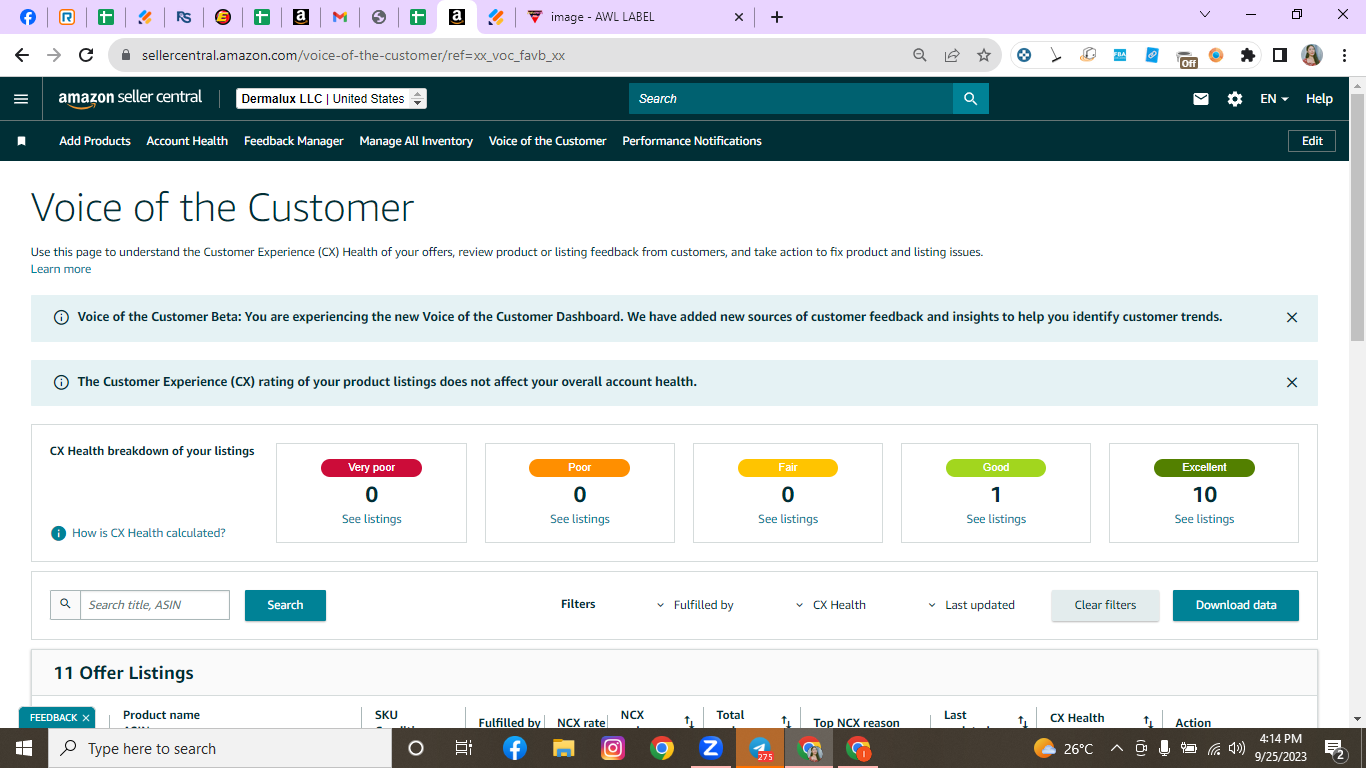Sort listings by Last updated column arrows

coord(1022,721)
